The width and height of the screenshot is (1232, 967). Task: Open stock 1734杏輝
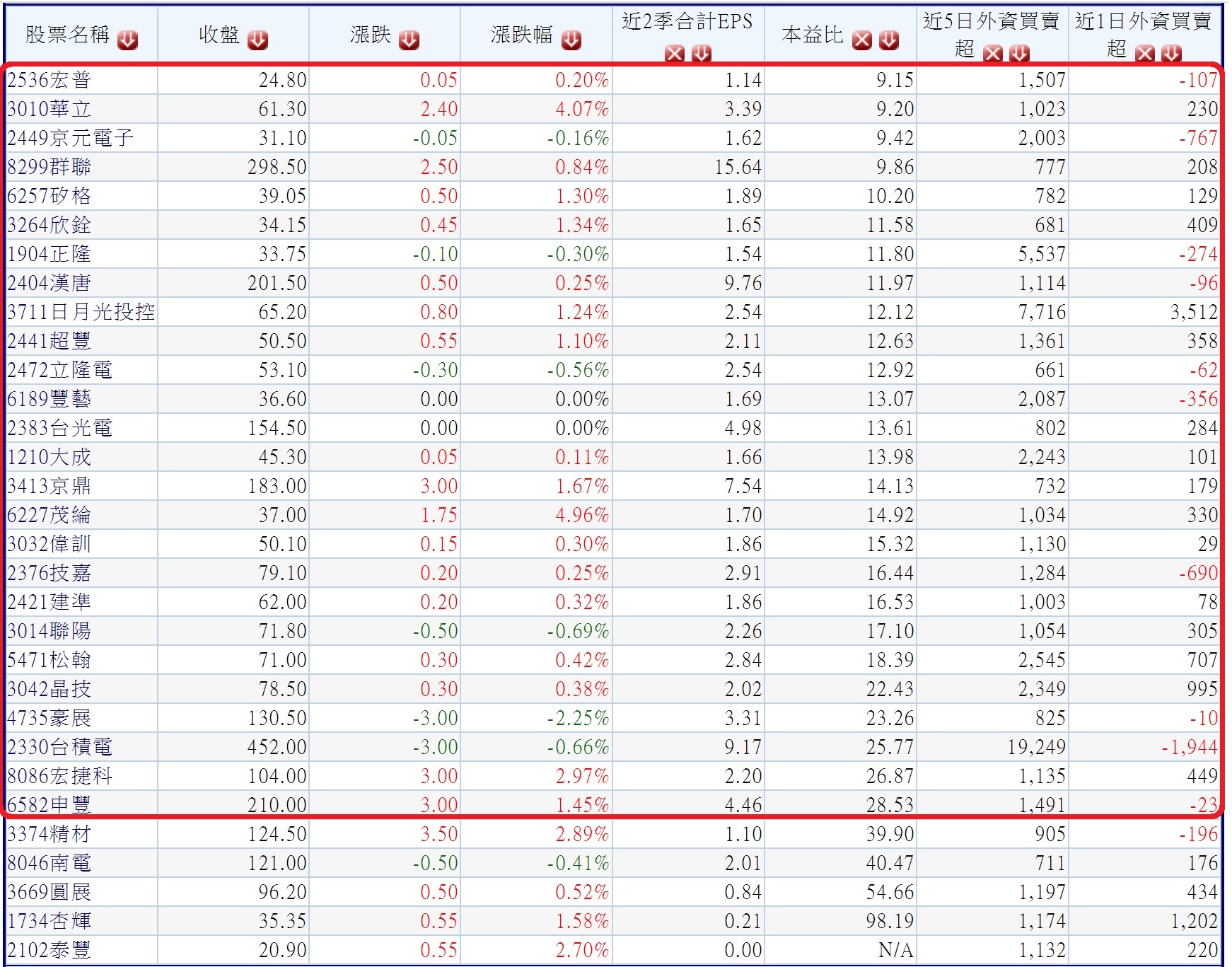(x=50, y=921)
